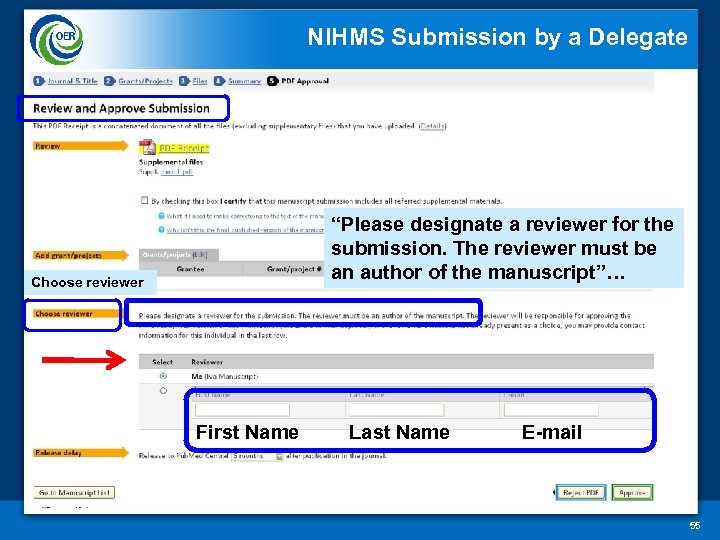This screenshot has height=540, width=720.
Task: Click Go to Manuscript List button
Action: 74,493
